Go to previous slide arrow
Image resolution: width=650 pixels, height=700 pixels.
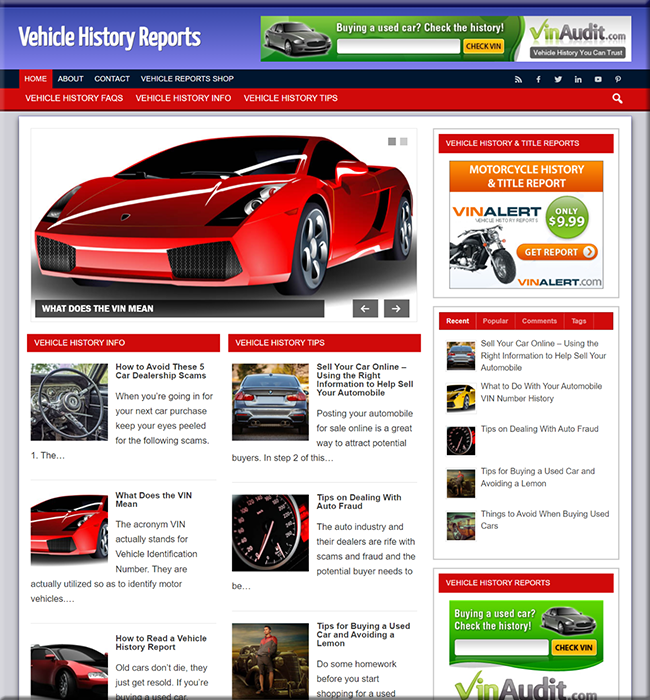pos(365,308)
